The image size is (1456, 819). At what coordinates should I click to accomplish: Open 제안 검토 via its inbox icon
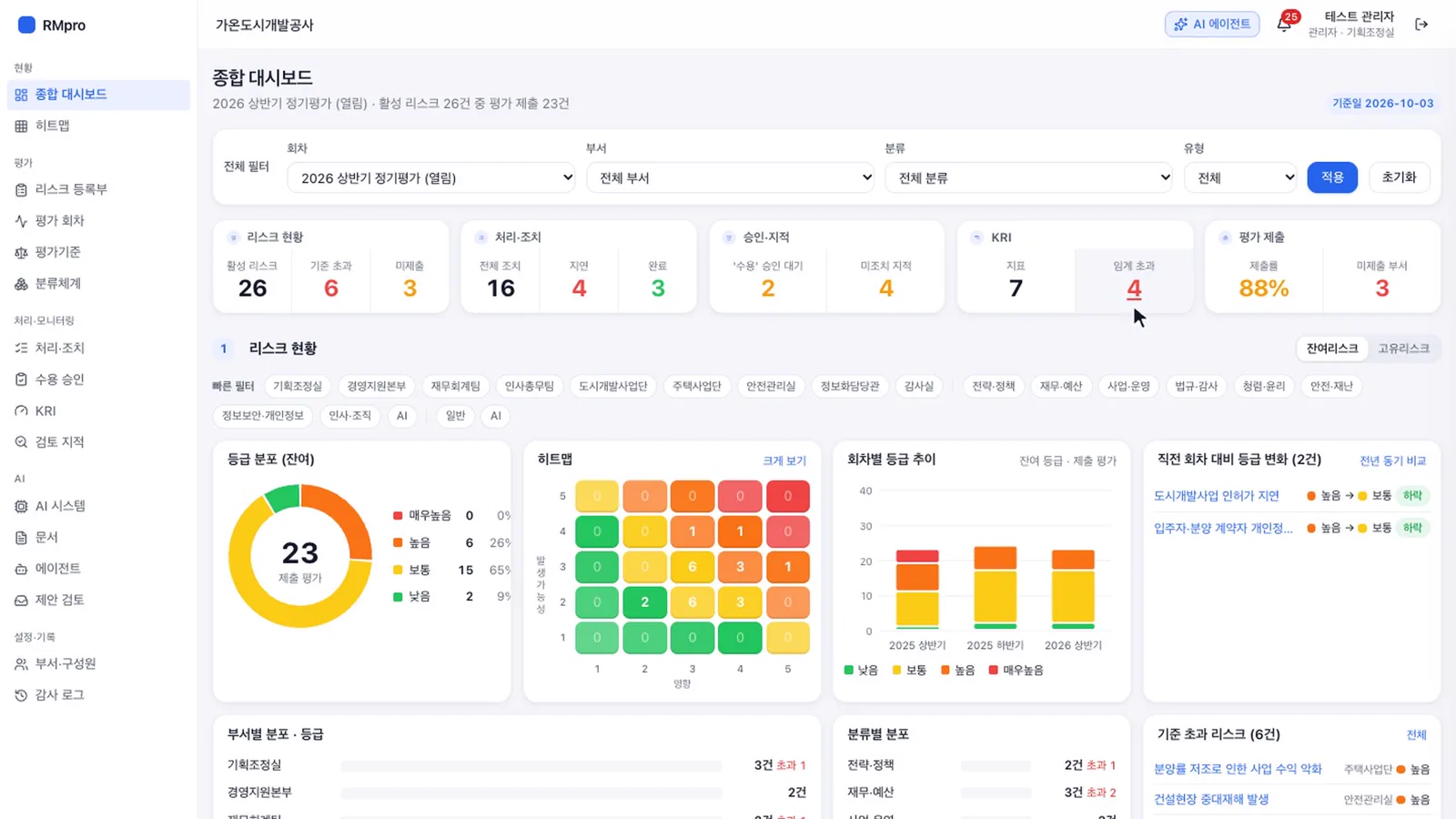(21, 601)
